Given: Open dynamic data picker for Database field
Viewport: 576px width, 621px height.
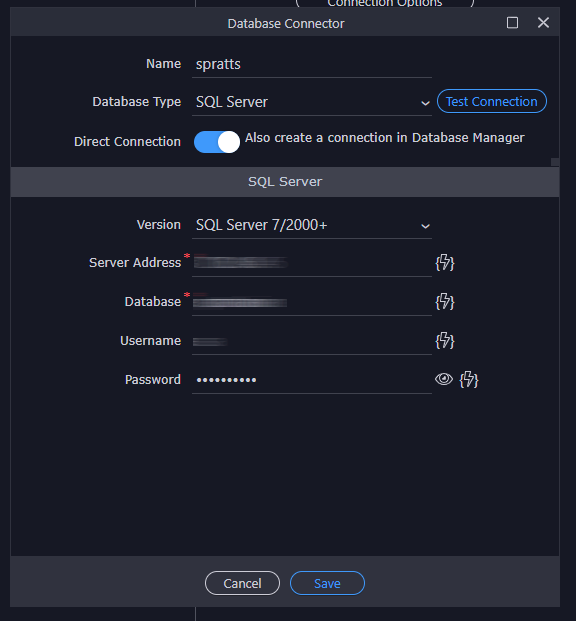Looking at the screenshot, I should click(444, 301).
